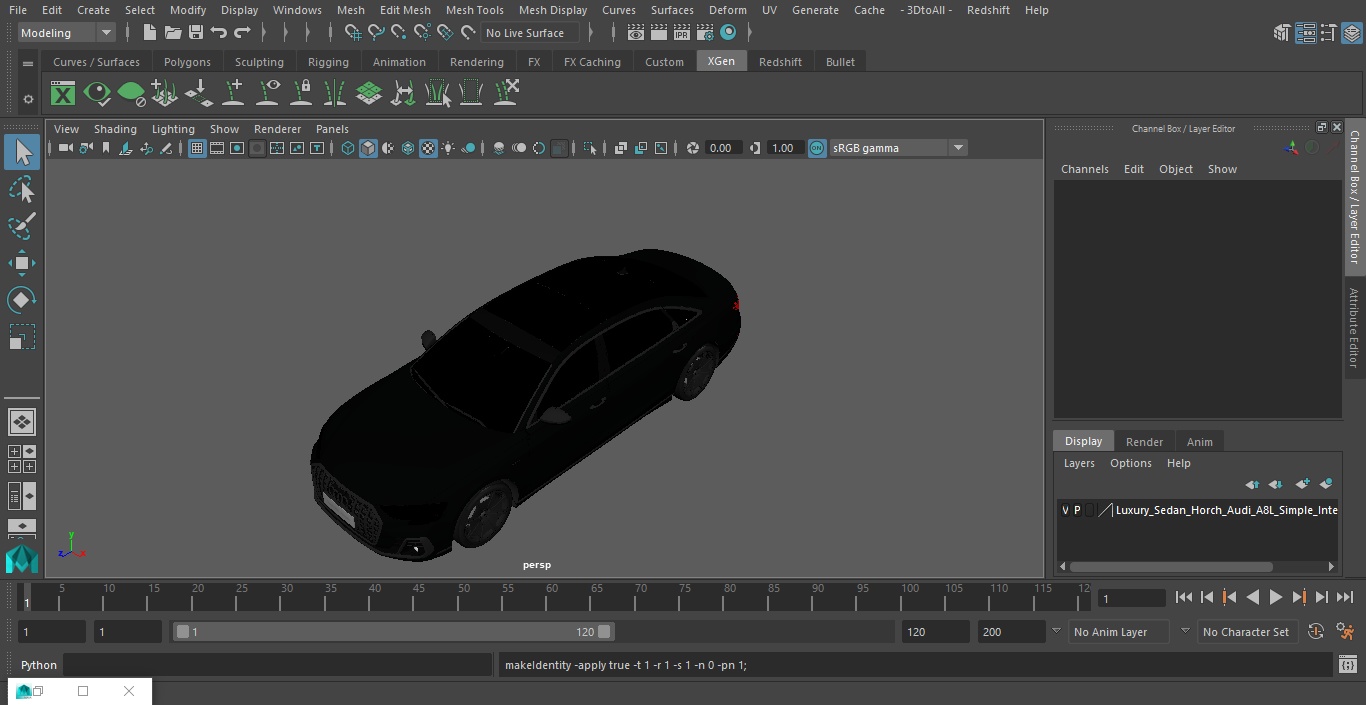Select the Move tool in the toolbox

[21, 264]
